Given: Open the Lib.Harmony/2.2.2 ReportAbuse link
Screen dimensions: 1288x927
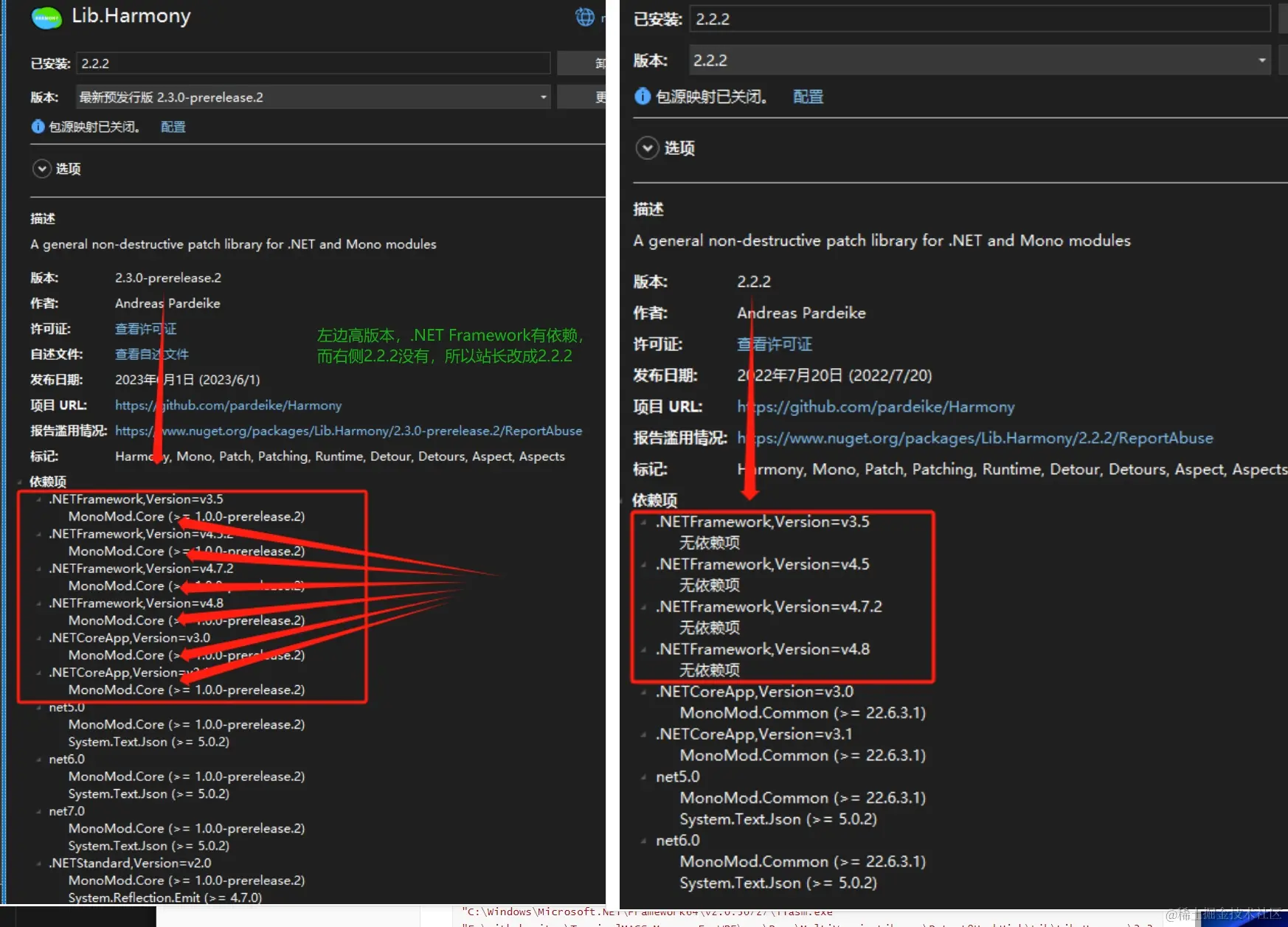Looking at the screenshot, I should point(975,438).
